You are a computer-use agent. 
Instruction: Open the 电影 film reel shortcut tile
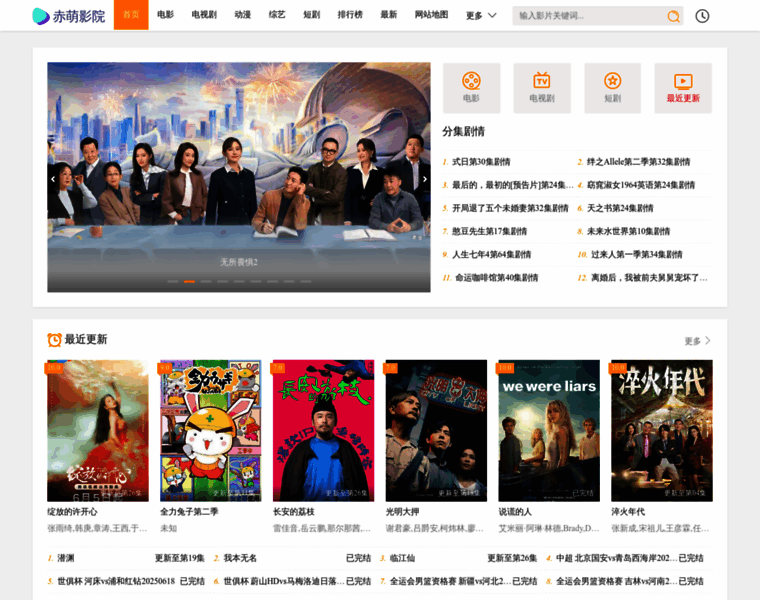[x=471, y=88]
